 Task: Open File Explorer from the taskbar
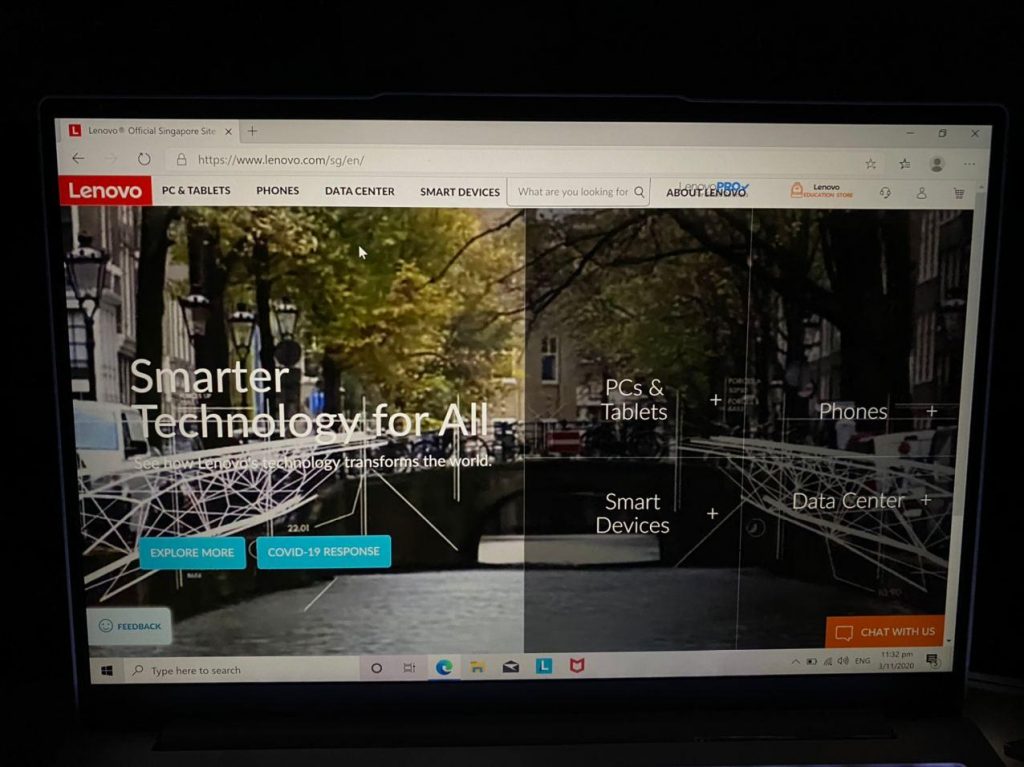(477, 667)
